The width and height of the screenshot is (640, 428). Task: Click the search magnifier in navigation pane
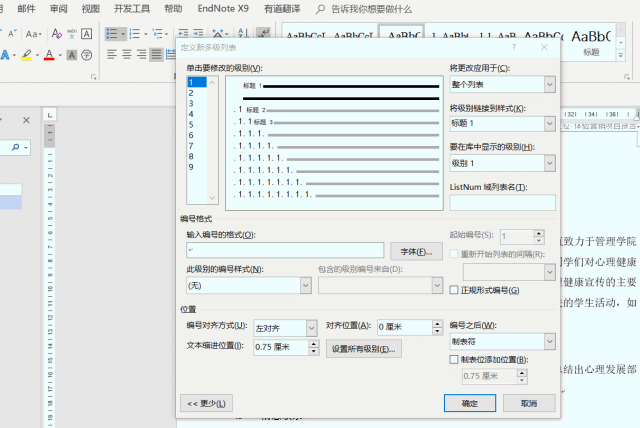(16, 147)
